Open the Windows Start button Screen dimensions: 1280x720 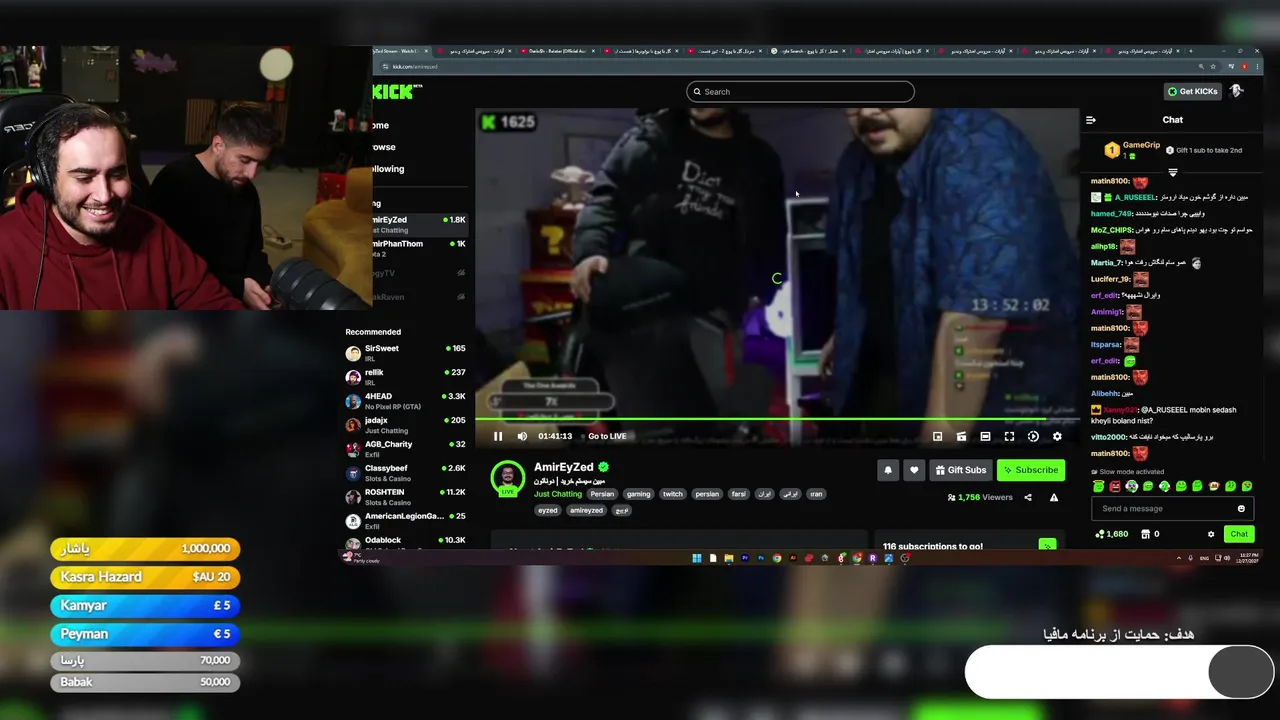697,558
